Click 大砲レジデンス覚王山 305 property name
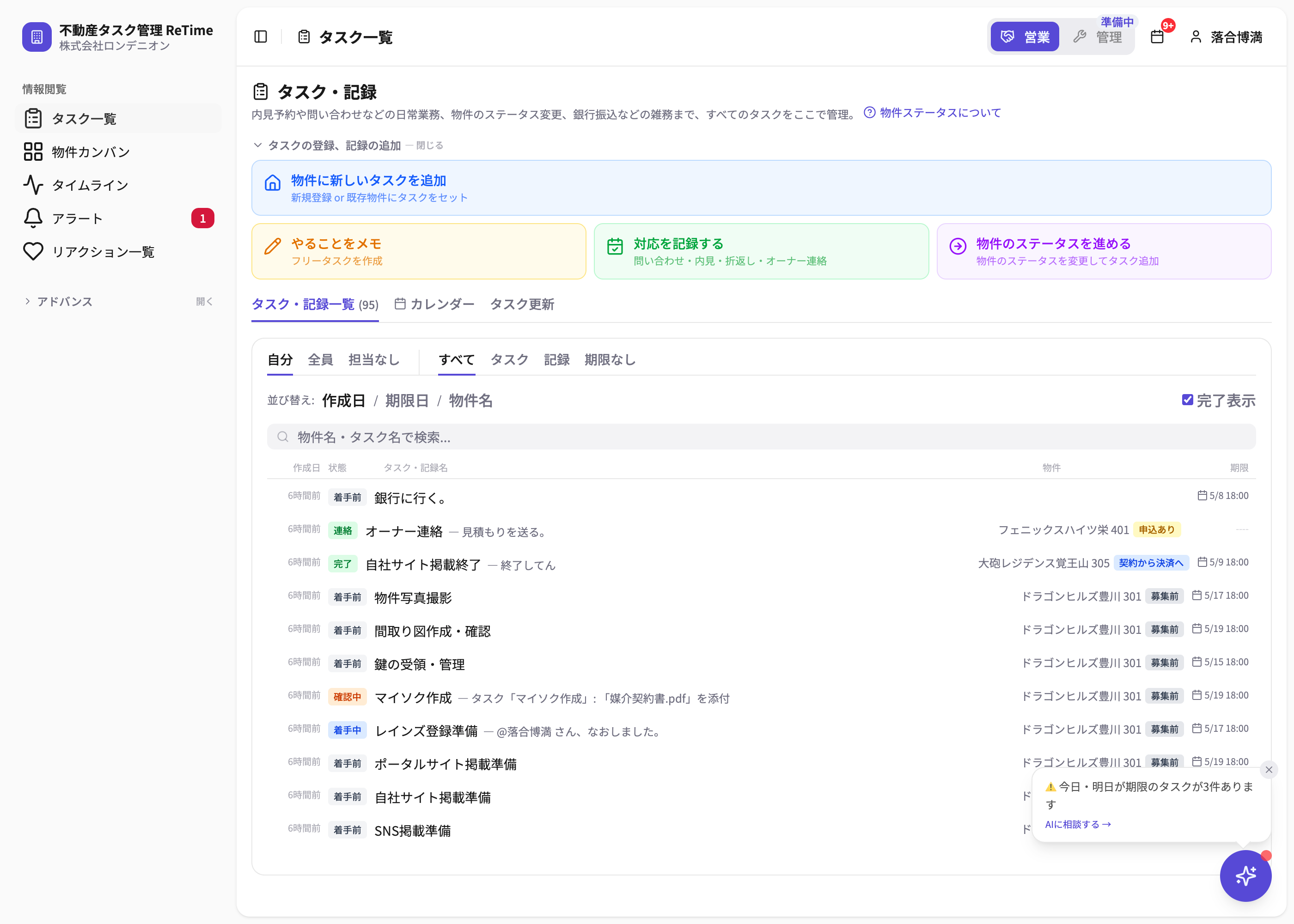 [1043, 563]
